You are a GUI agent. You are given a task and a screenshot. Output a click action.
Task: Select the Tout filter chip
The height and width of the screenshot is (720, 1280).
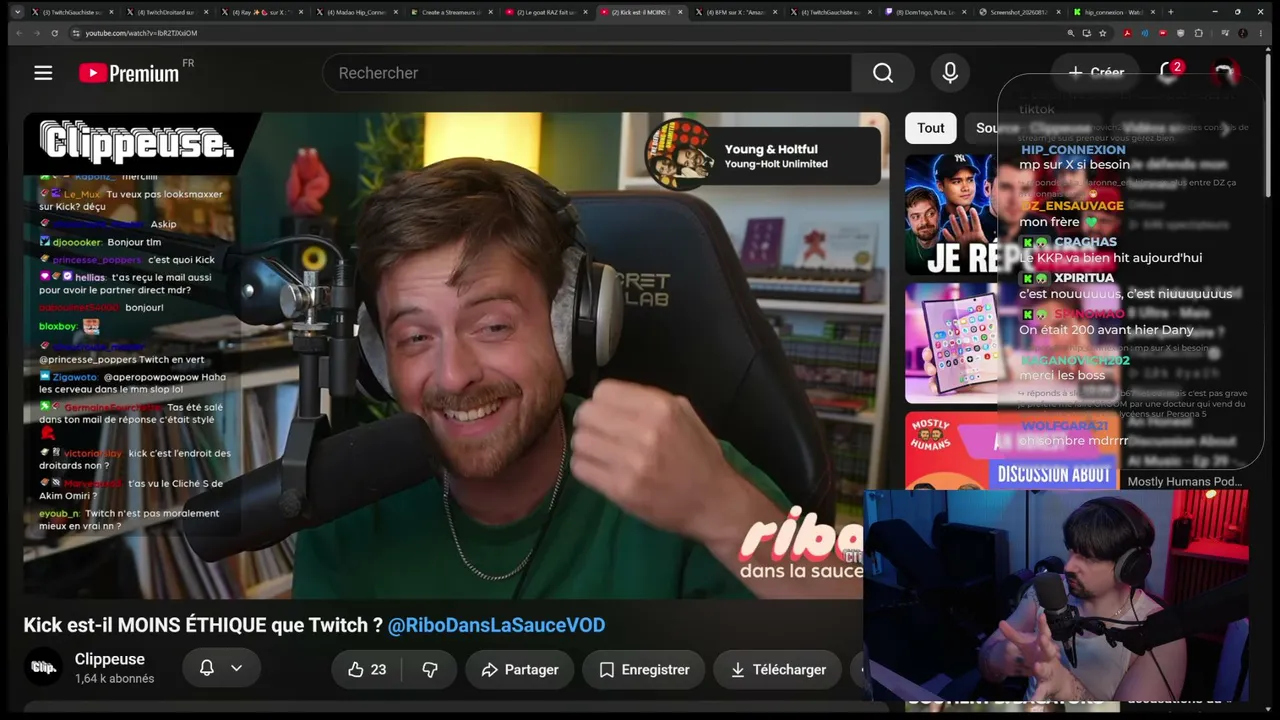click(x=931, y=128)
